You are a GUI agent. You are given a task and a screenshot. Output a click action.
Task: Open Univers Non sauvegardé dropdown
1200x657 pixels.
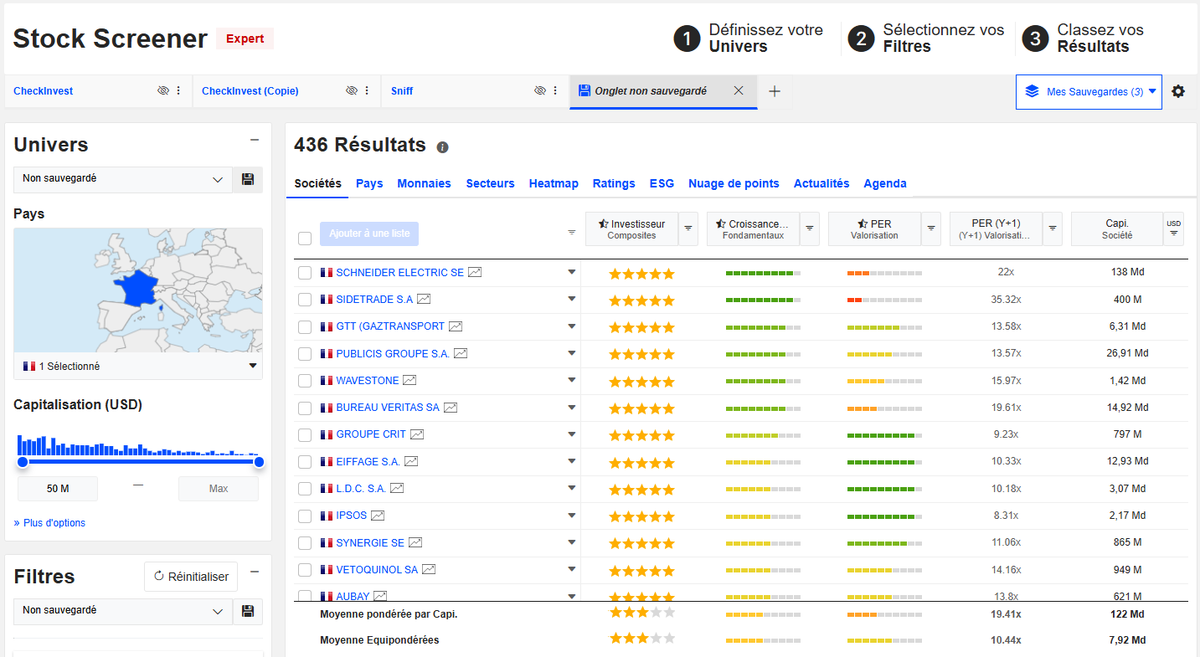point(123,179)
